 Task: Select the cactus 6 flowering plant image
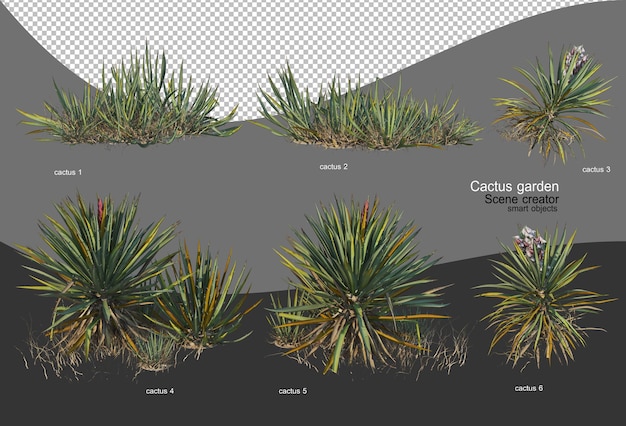coord(543,296)
